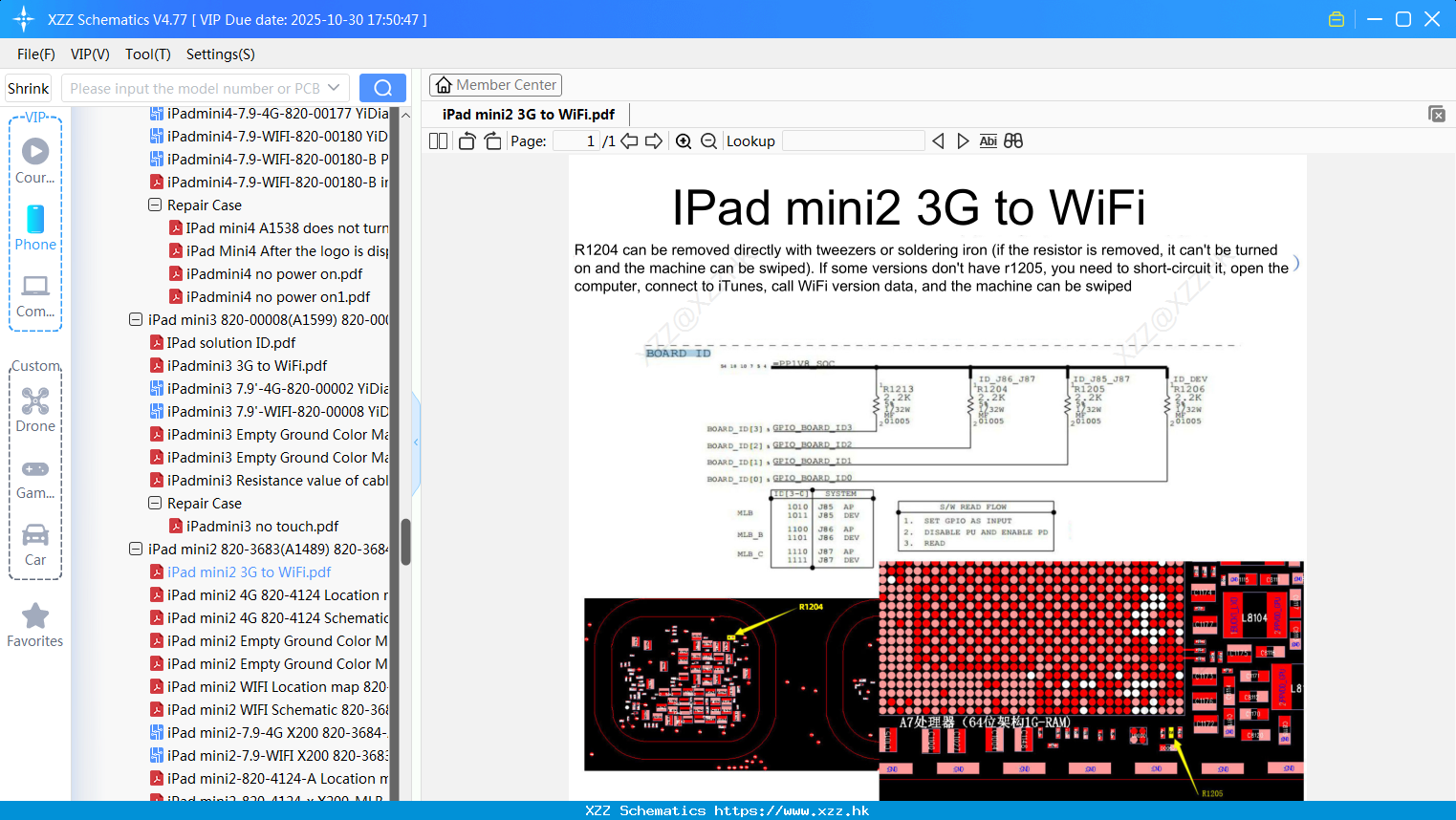The image size is (1456, 820).
Task: Open iPadmini4 no power on1.pdf
Action: pos(278,296)
